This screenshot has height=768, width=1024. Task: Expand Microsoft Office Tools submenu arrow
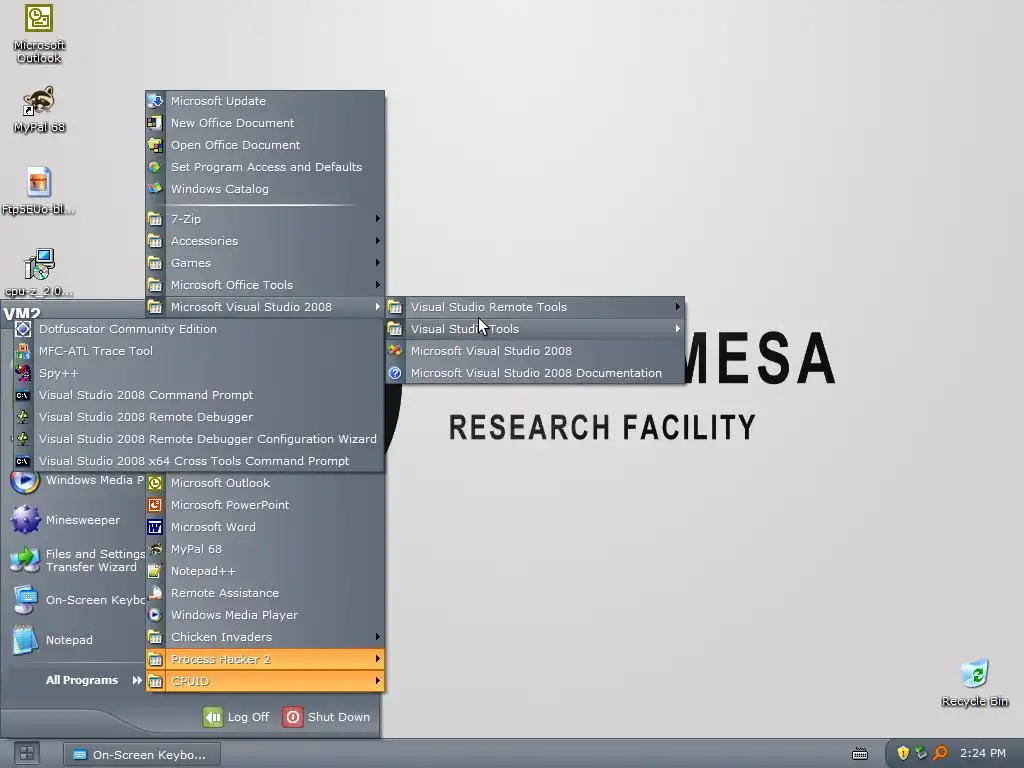tap(377, 285)
